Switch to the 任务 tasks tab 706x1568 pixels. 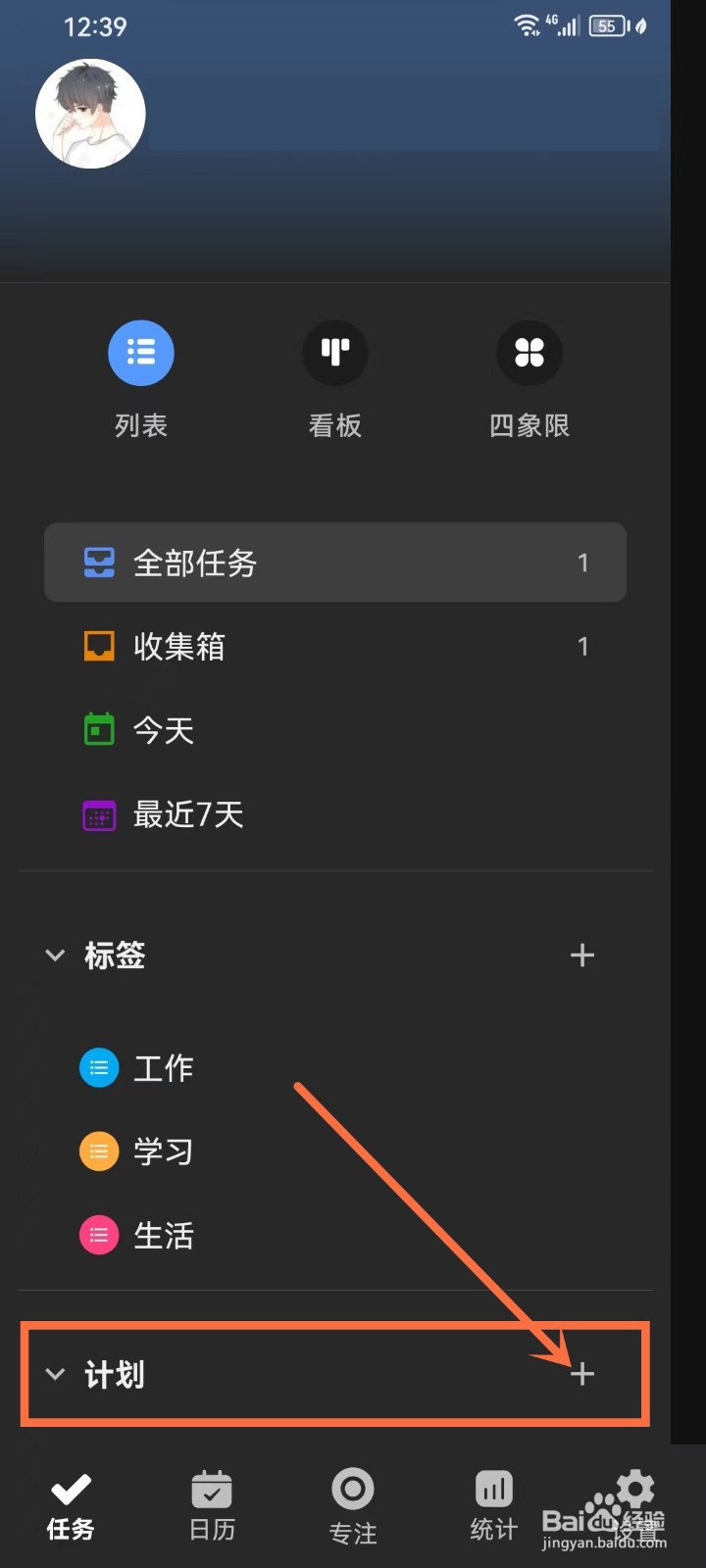71,1506
